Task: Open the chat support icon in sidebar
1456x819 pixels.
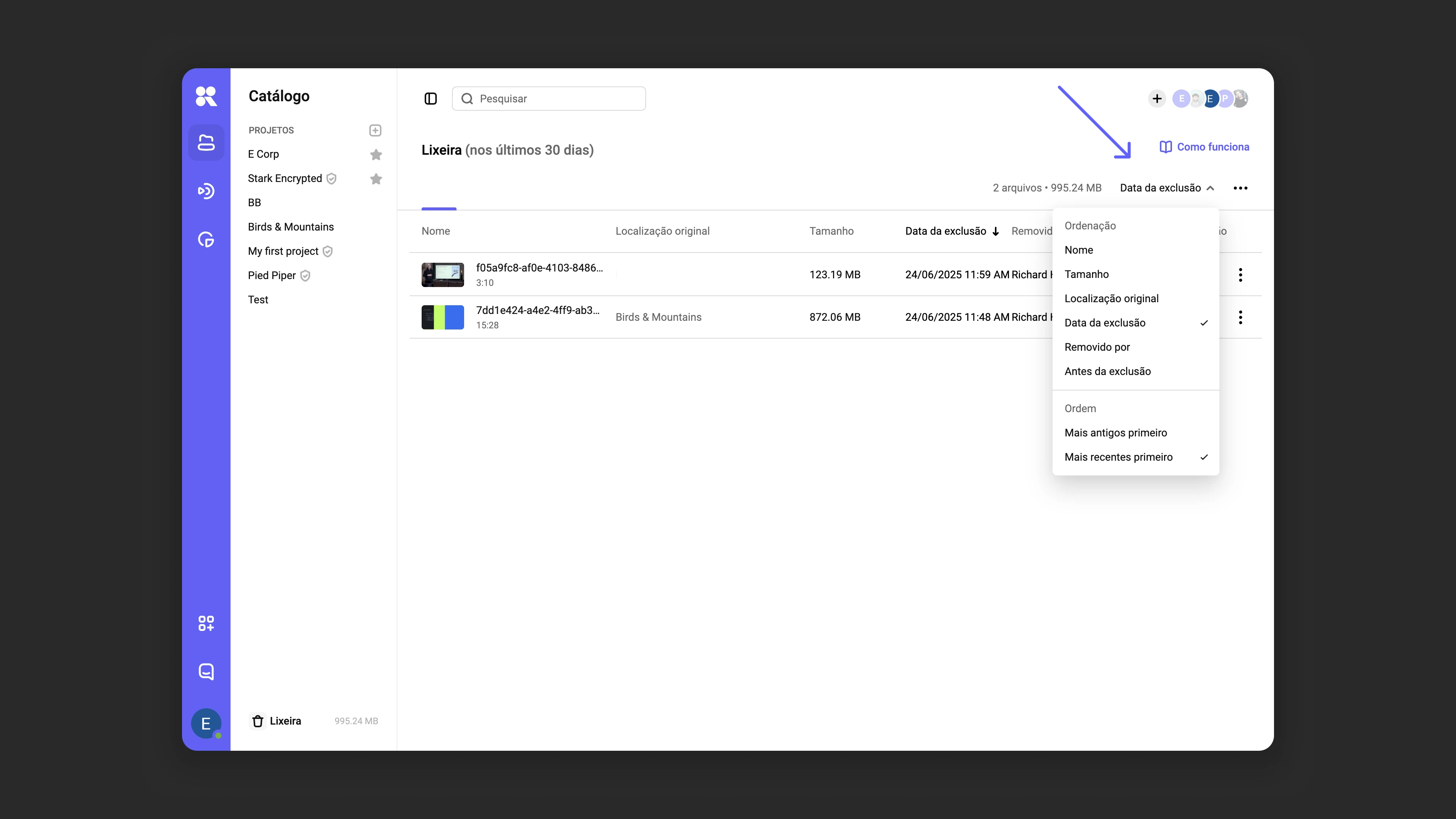Action: click(206, 672)
